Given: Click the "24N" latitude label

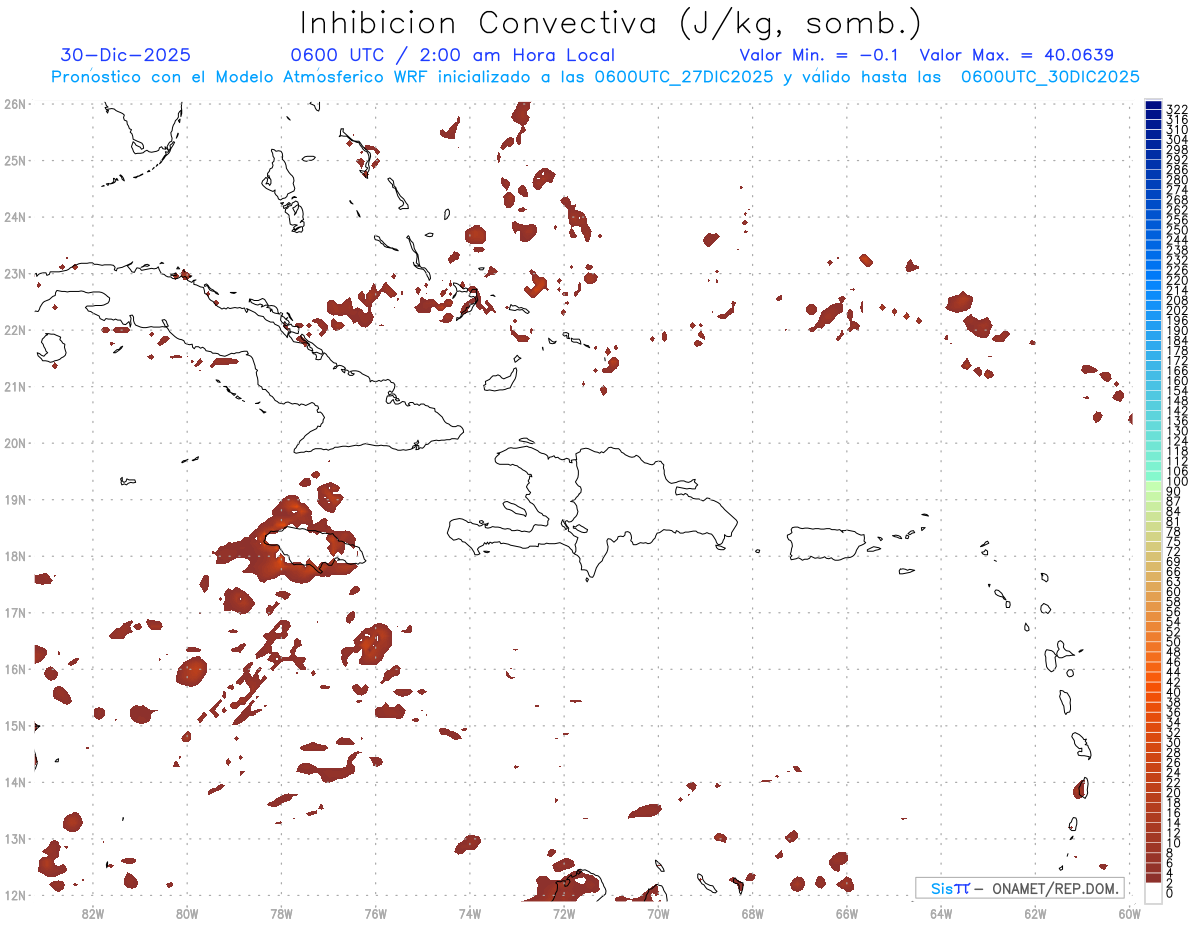Looking at the screenshot, I should [x=15, y=217].
